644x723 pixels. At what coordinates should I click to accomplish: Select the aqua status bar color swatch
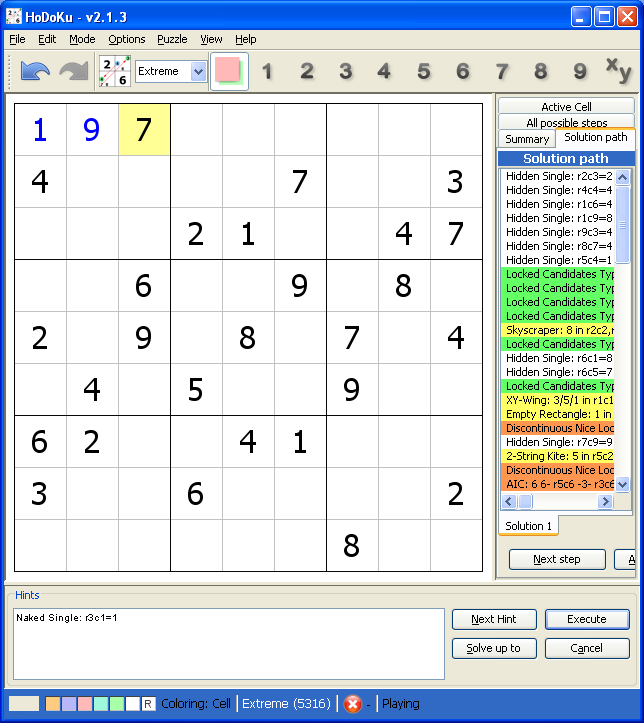pos(100,704)
